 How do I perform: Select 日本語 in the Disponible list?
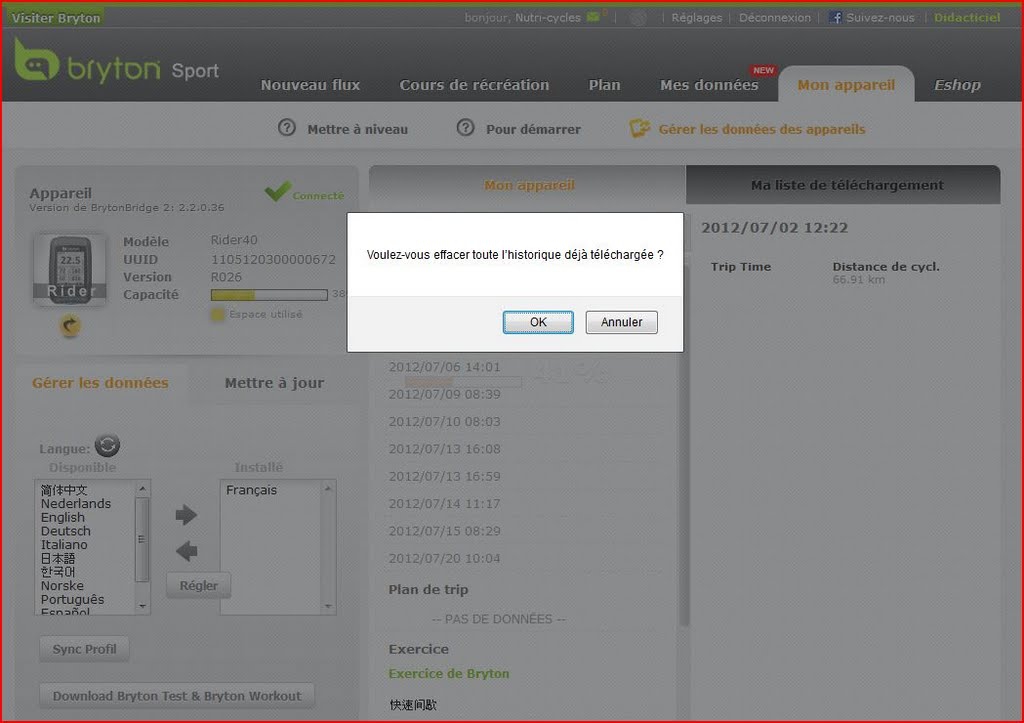pos(58,558)
